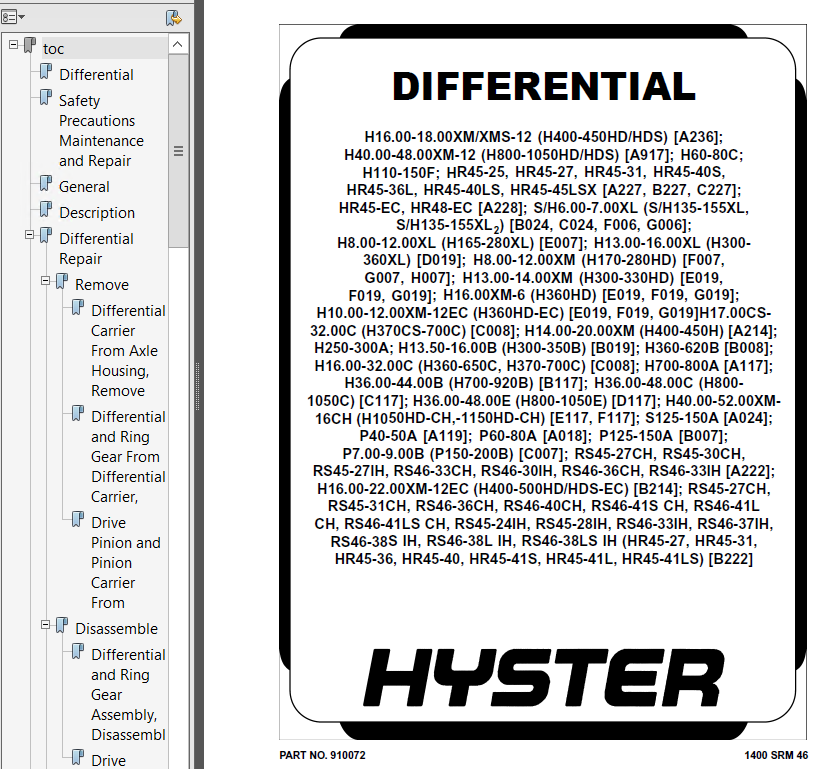This screenshot has height=769, width=840.
Task: Click bookmark icon beside Safety Precautions
Action: 46,98
